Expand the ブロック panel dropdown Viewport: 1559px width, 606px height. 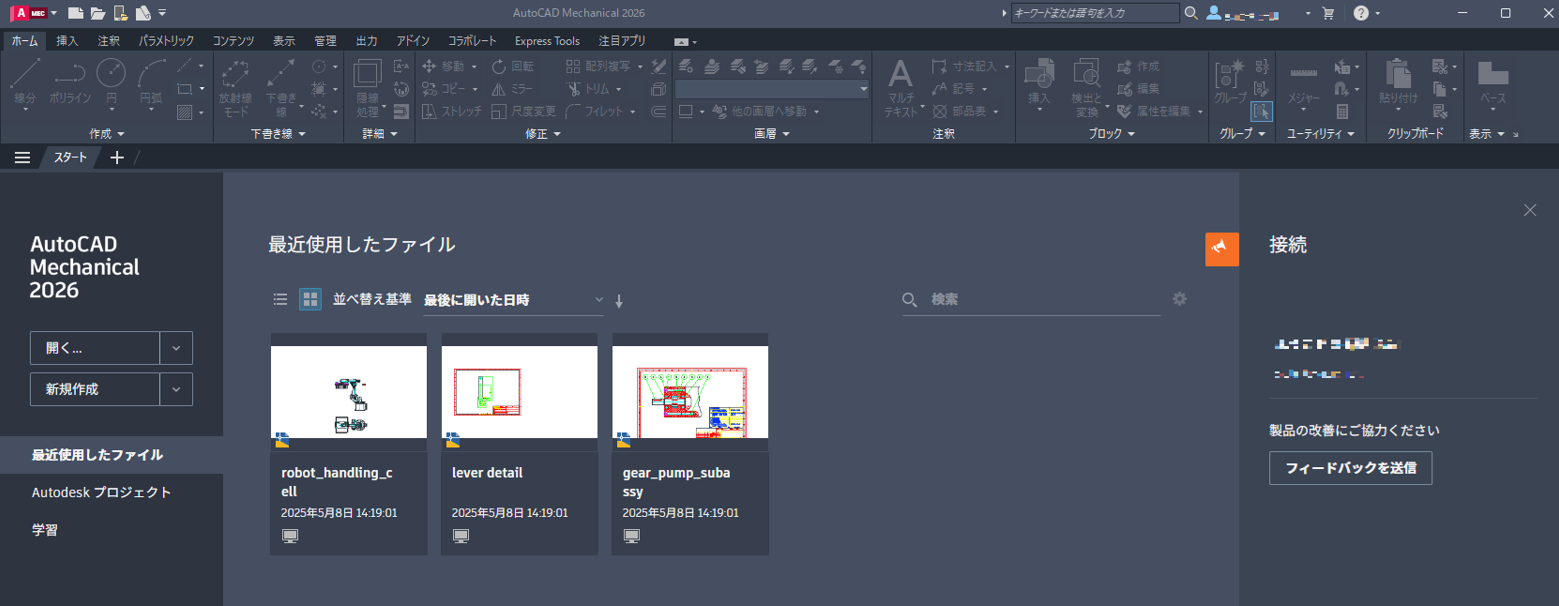1110,133
